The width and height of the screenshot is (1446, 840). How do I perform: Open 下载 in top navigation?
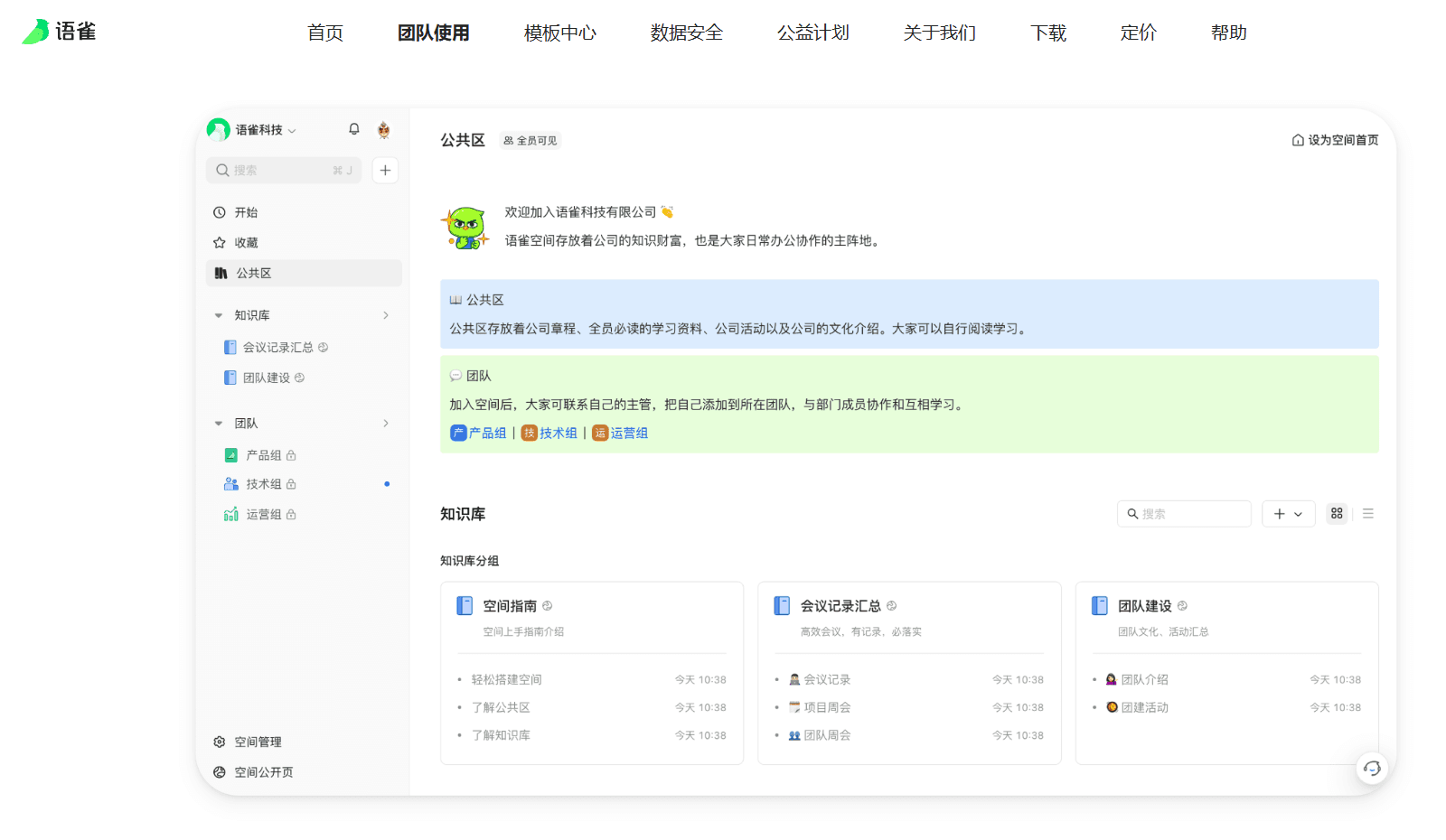pos(1048,33)
